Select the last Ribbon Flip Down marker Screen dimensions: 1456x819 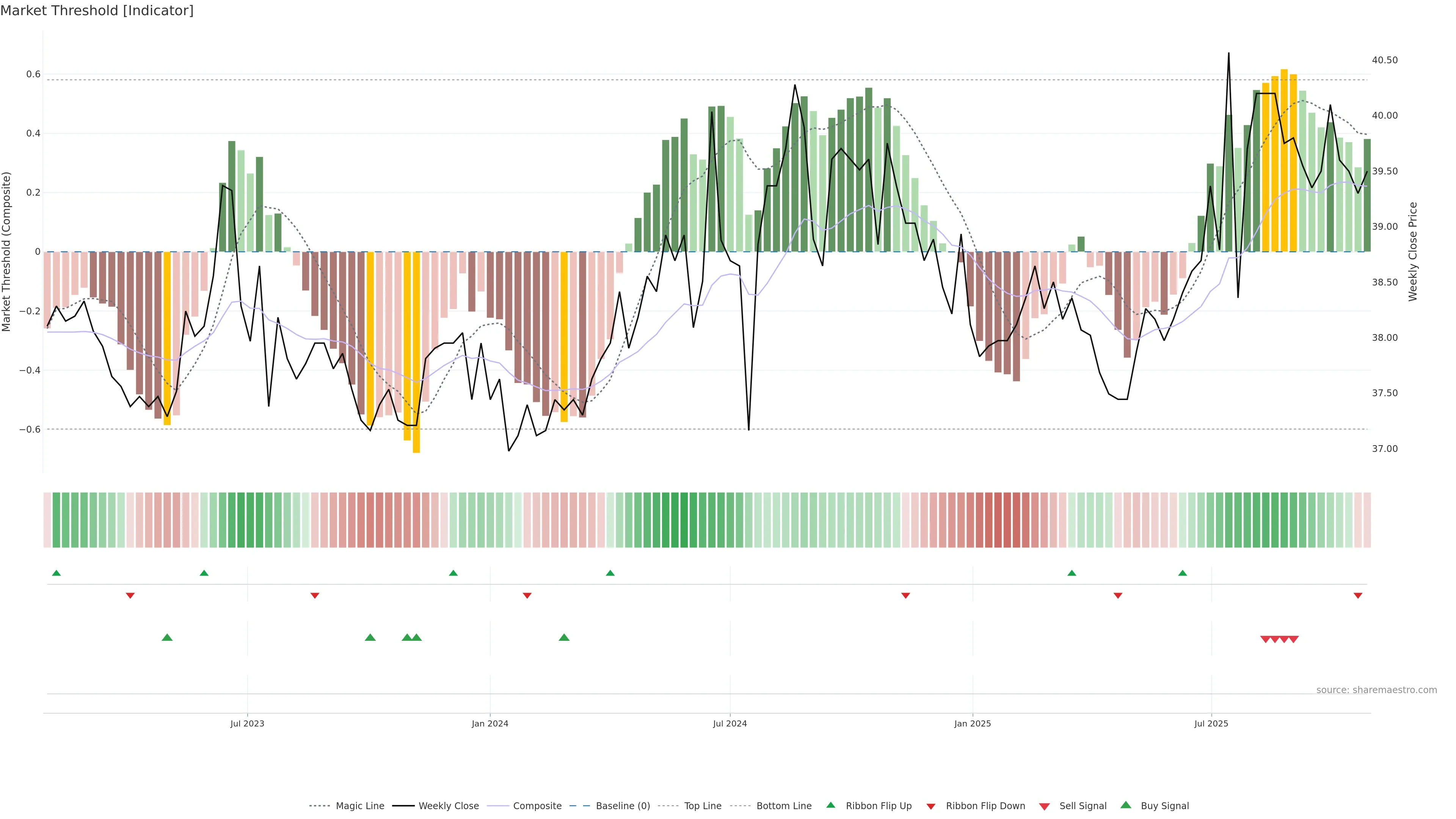coord(1358,595)
